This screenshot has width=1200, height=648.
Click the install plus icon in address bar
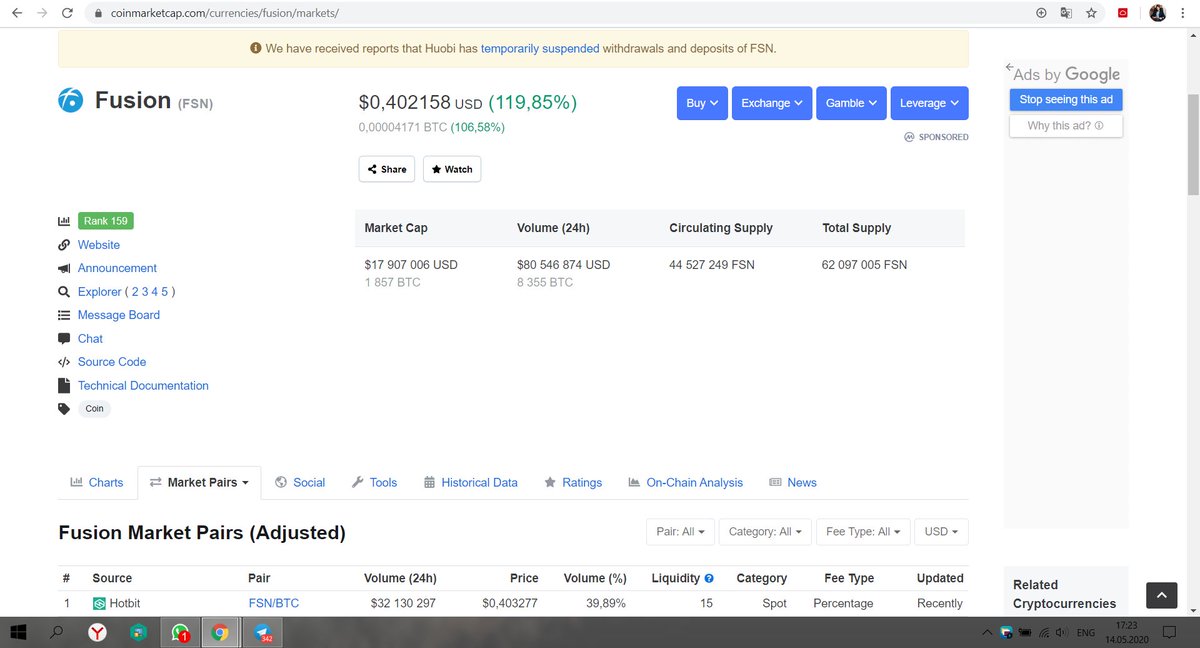click(x=1041, y=14)
